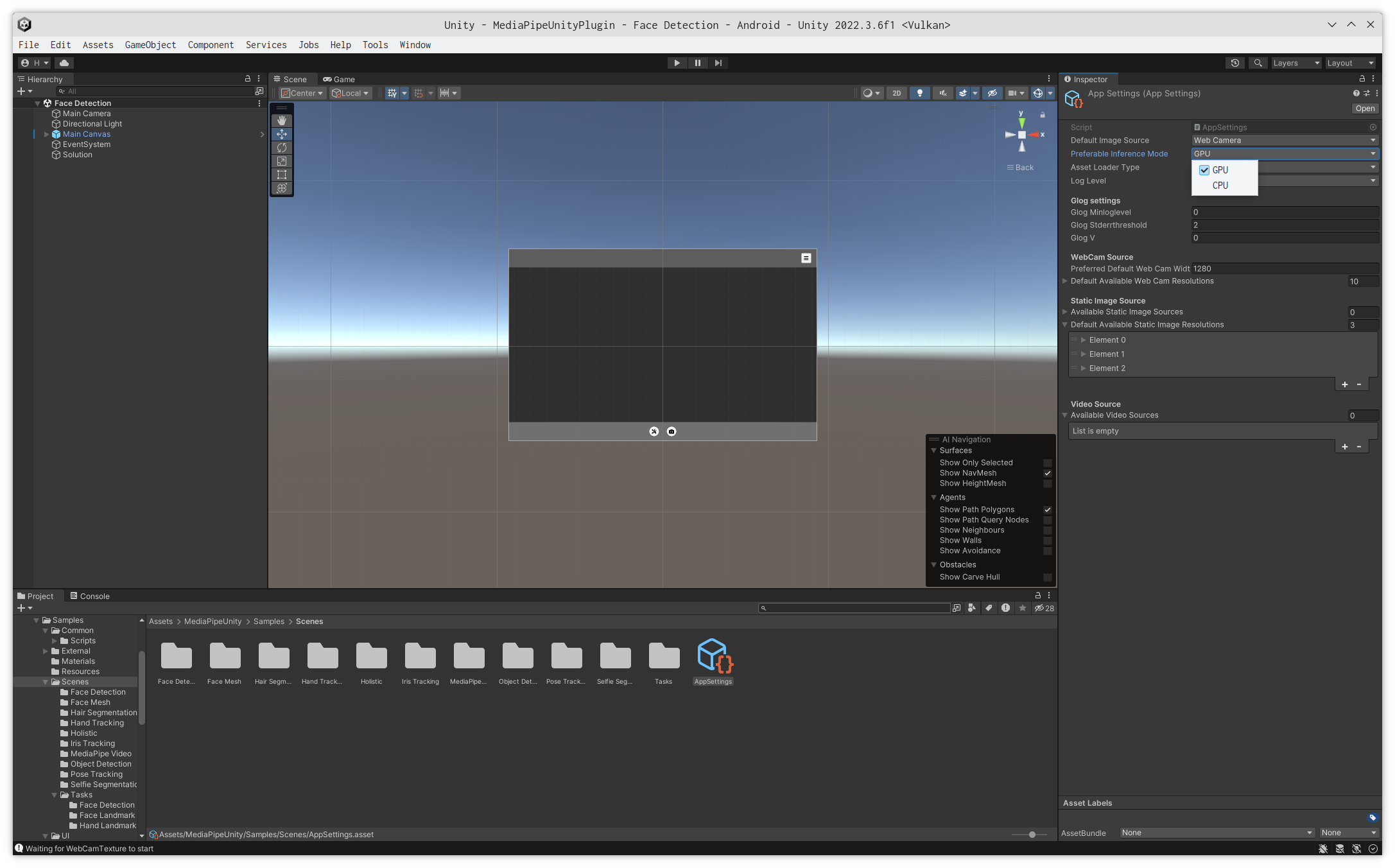Toggle Show Path Polygons checkbox
Image resolution: width=1395 pixels, height=868 pixels.
coord(1047,510)
